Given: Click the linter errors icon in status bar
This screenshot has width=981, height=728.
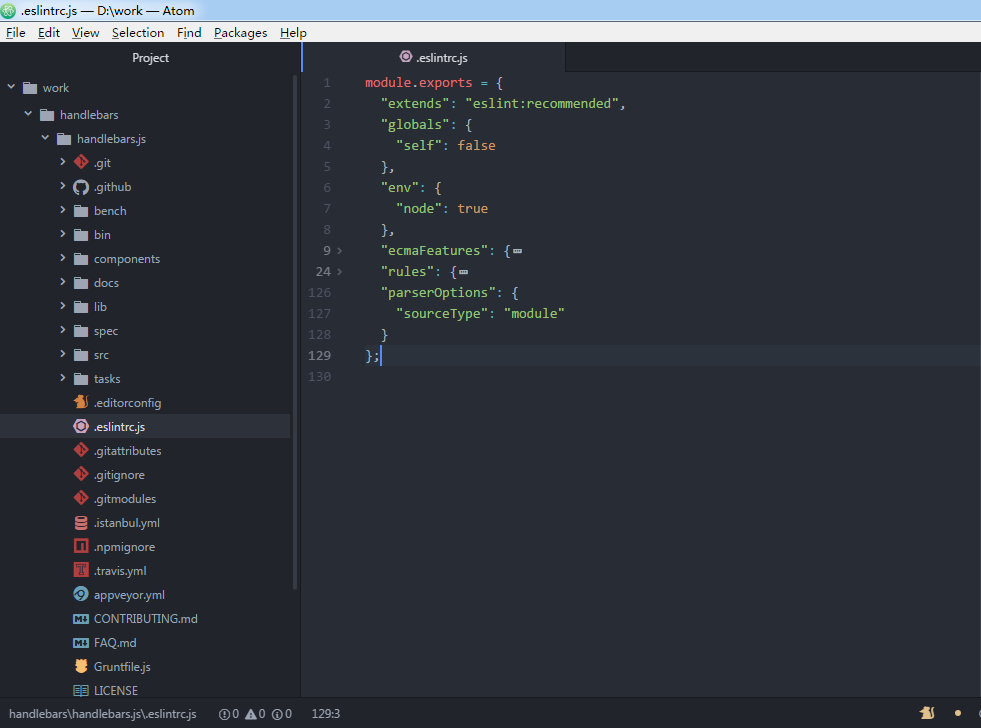Looking at the screenshot, I should pos(224,714).
